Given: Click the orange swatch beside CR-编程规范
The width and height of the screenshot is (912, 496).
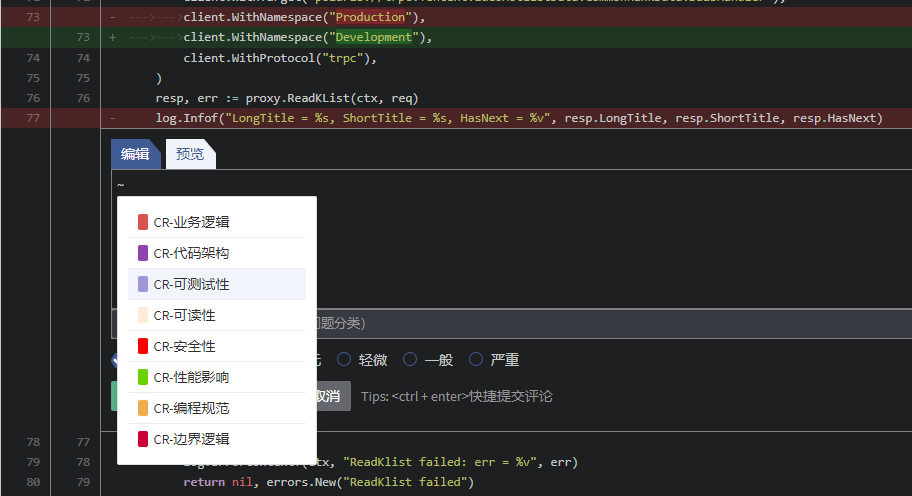Looking at the screenshot, I should click(143, 408).
